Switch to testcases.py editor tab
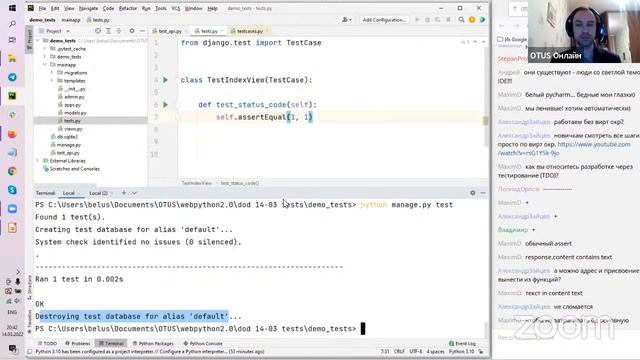Image resolution: width=640 pixels, height=360 pixels. [x=249, y=31]
